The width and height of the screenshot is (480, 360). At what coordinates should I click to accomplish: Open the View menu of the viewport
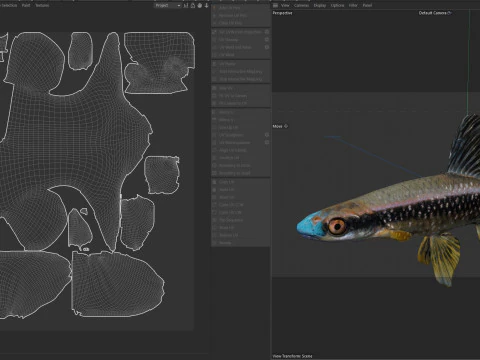click(285, 5)
